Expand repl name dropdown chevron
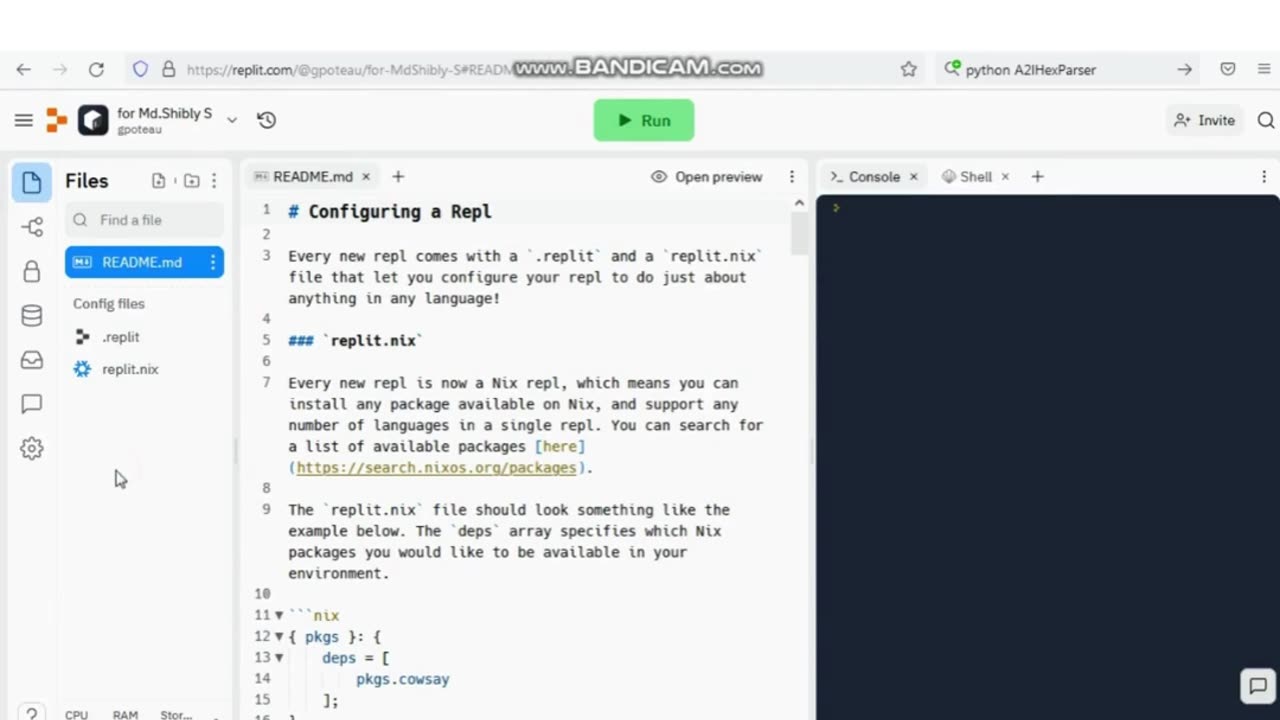The height and width of the screenshot is (720, 1280). [x=231, y=120]
